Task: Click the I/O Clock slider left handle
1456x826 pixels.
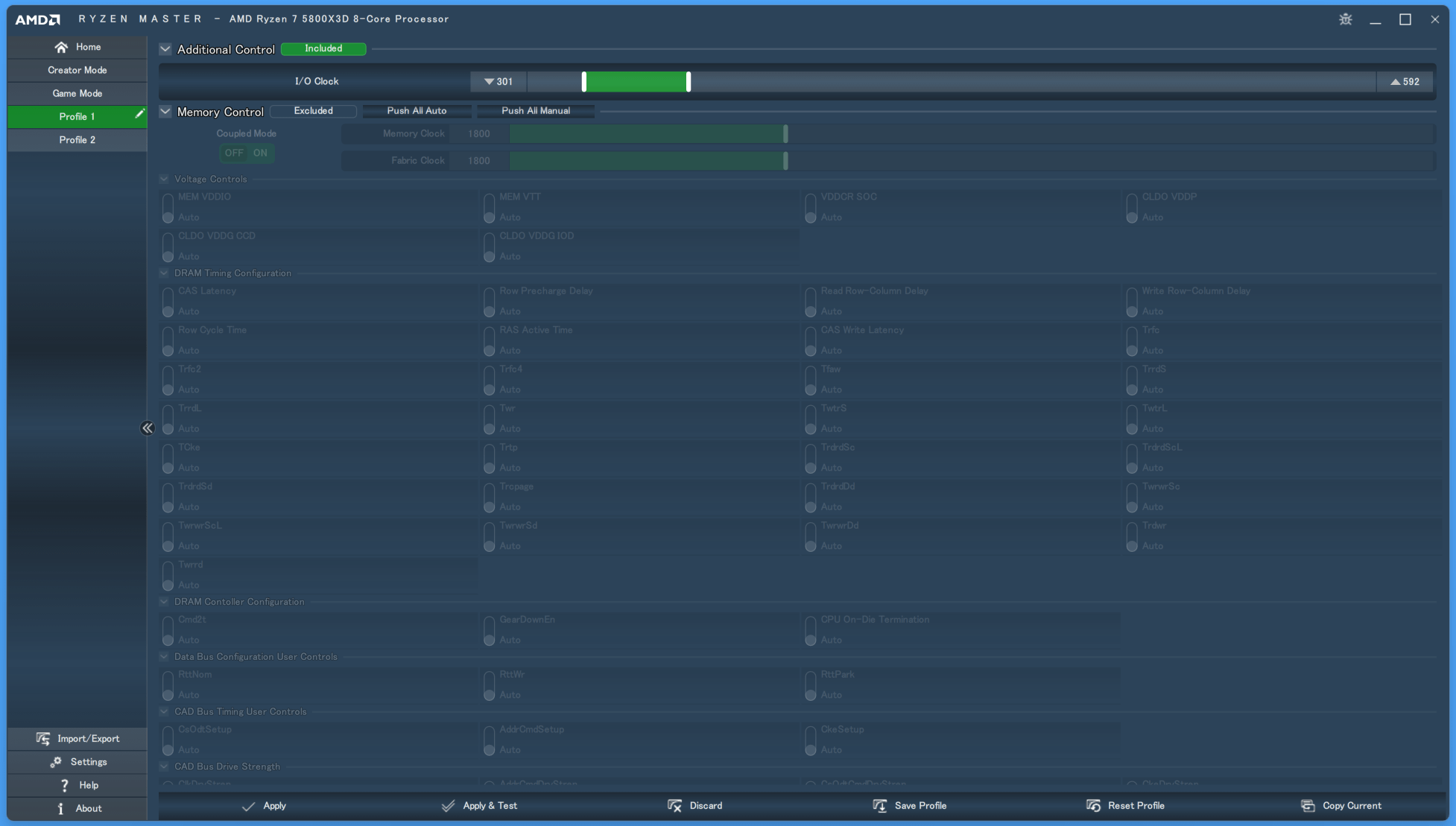Action: 584,82
